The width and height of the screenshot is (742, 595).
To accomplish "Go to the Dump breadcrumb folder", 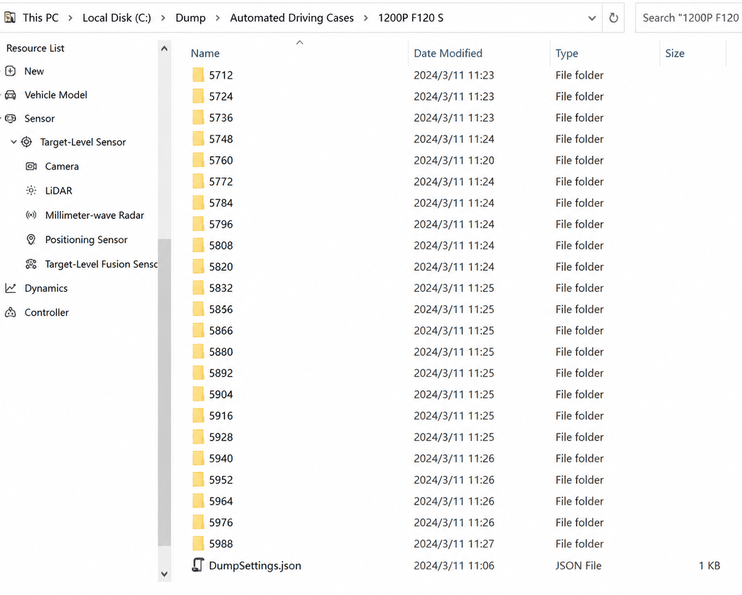I will [191, 18].
